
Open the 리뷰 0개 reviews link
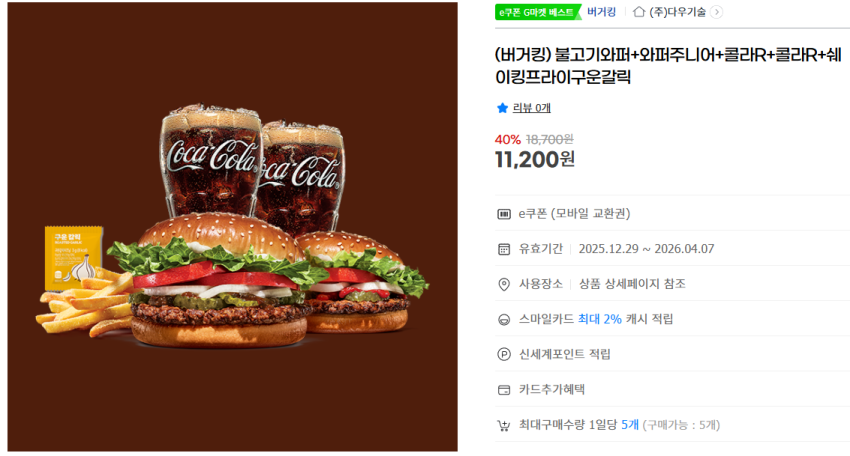click(x=531, y=108)
